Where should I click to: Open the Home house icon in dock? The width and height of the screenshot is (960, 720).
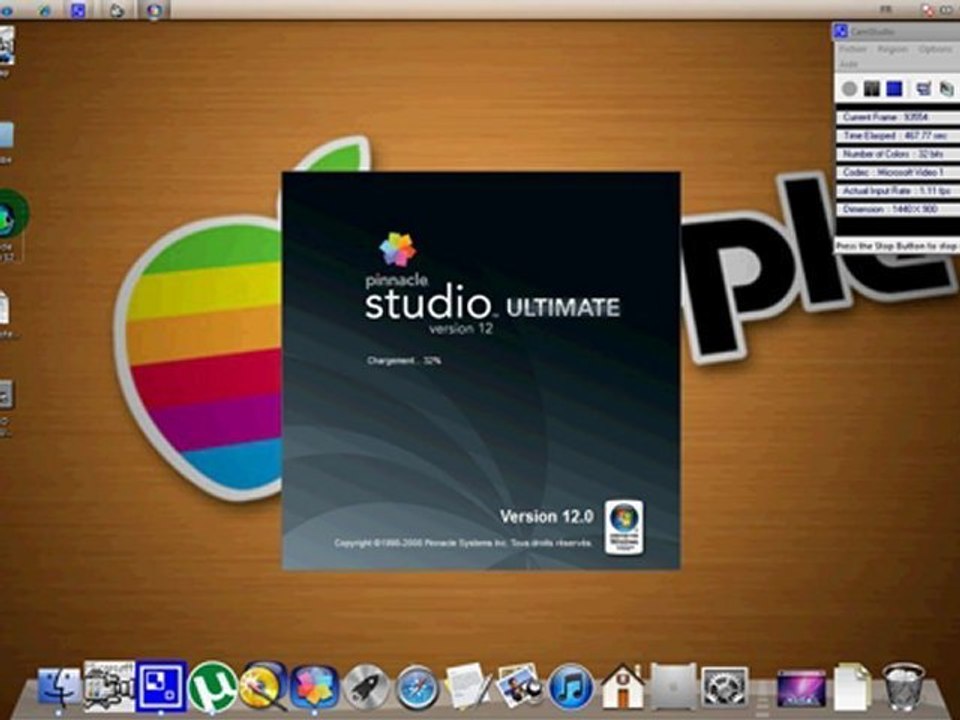pyautogui.click(x=622, y=687)
